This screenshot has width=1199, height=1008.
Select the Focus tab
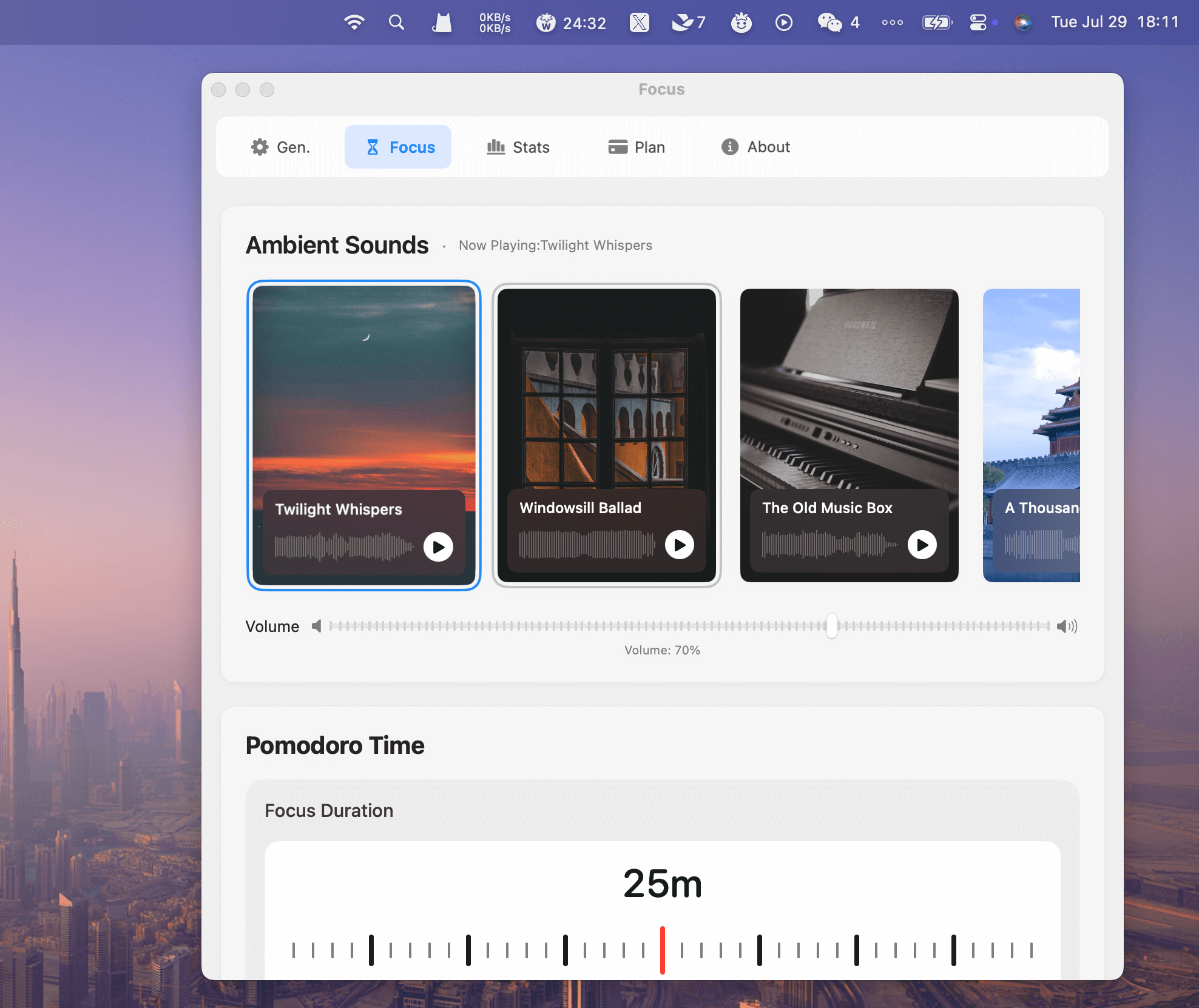coord(399,147)
